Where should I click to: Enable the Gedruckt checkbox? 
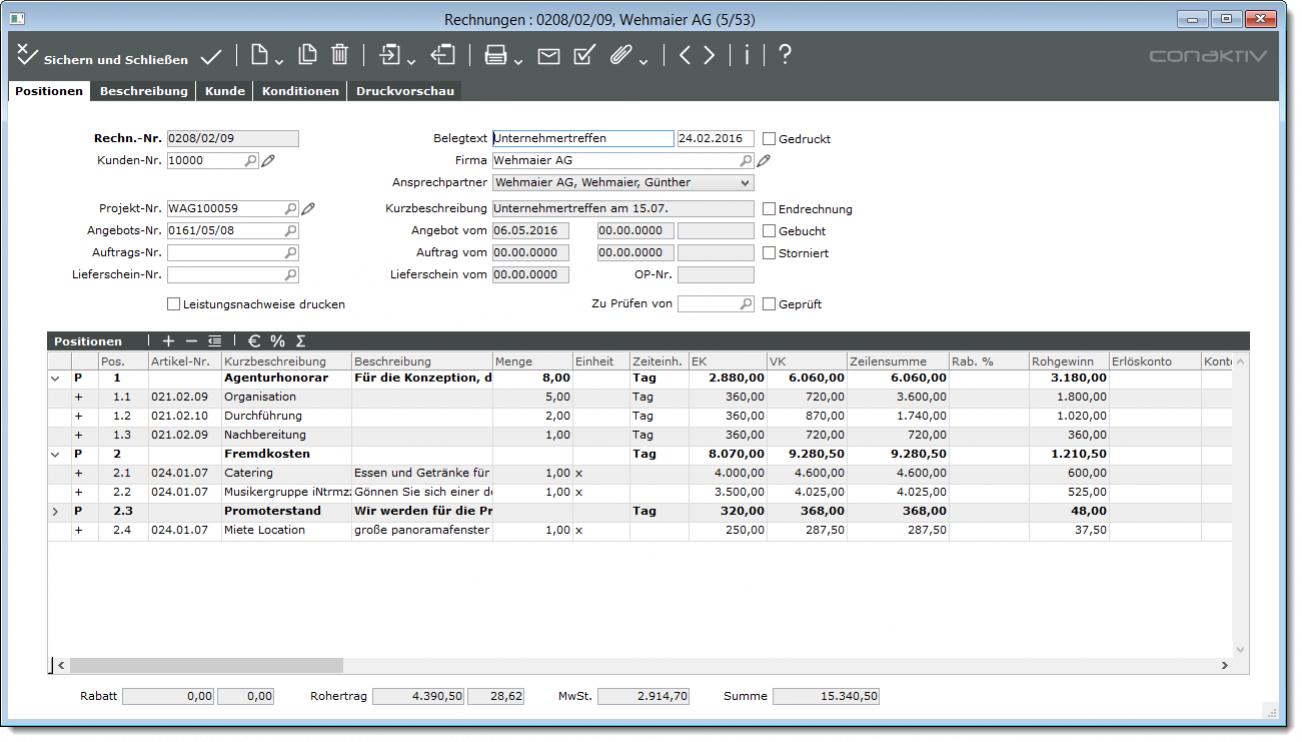pos(769,139)
